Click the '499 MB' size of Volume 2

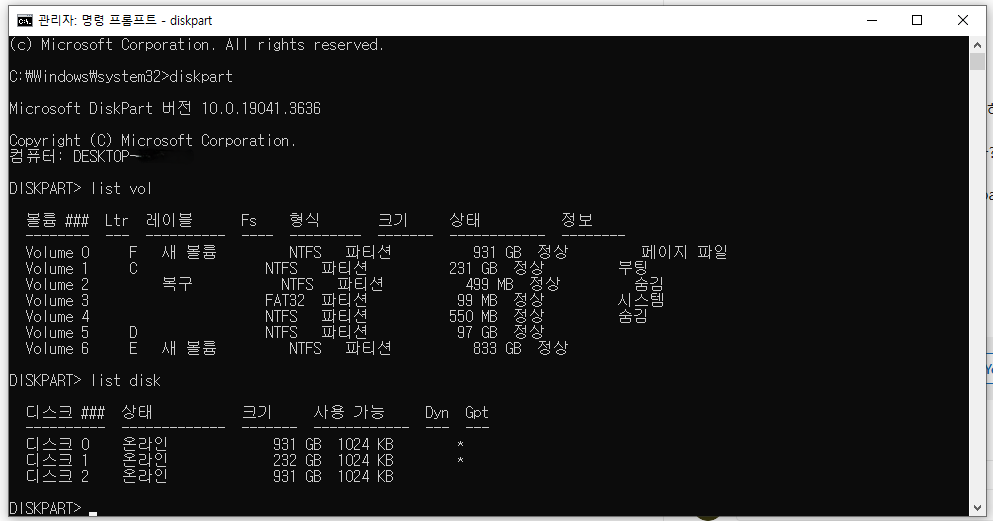[490, 284]
